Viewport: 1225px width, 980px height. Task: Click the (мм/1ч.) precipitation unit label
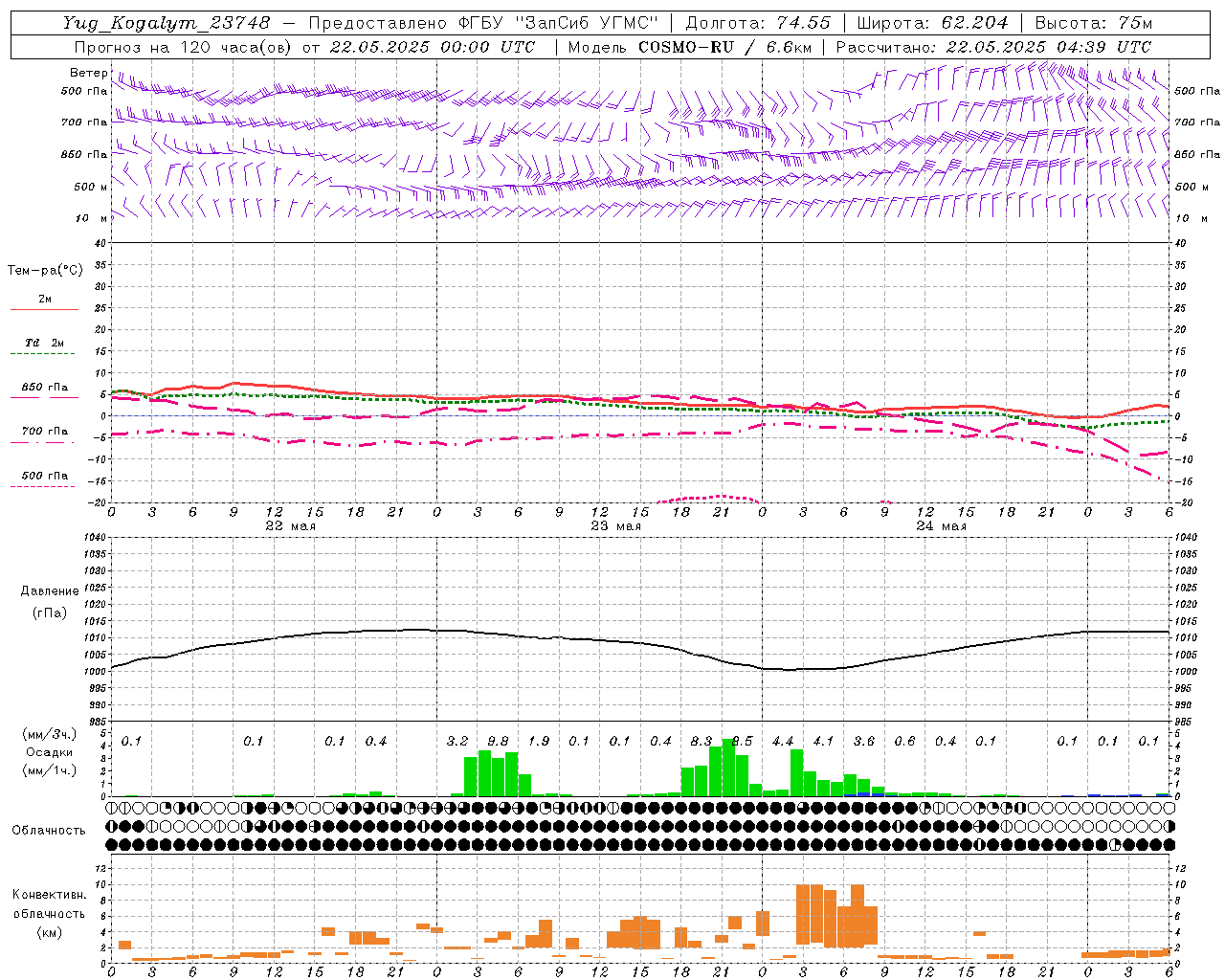[49, 770]
